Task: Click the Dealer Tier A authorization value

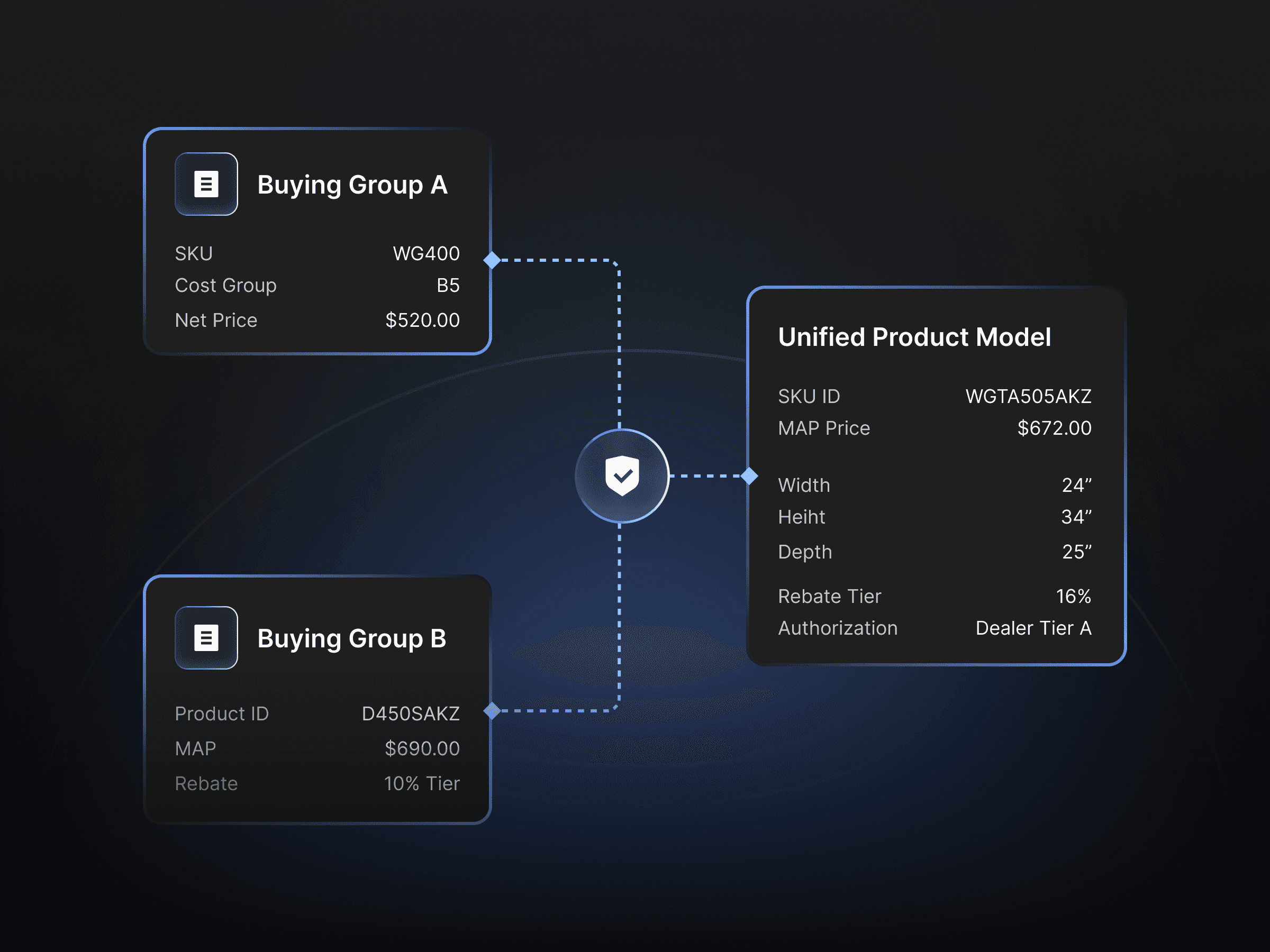Action: pos(1033,628)
